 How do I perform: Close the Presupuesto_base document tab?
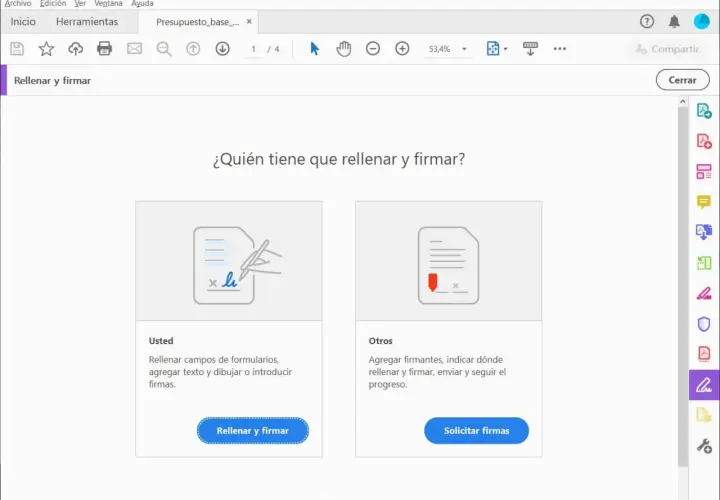249,22
